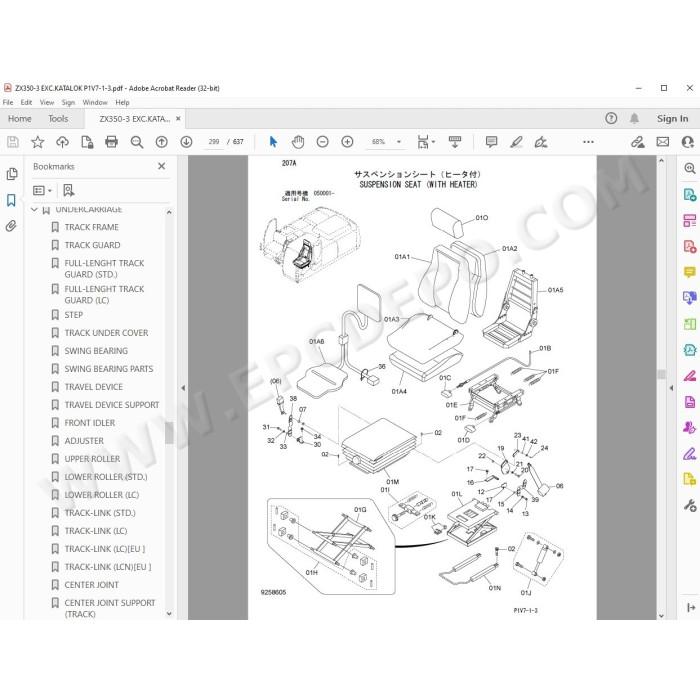Open zoom search tool in right pane
This screenshot has height=700, width=700.
click(x=690, y=168)
